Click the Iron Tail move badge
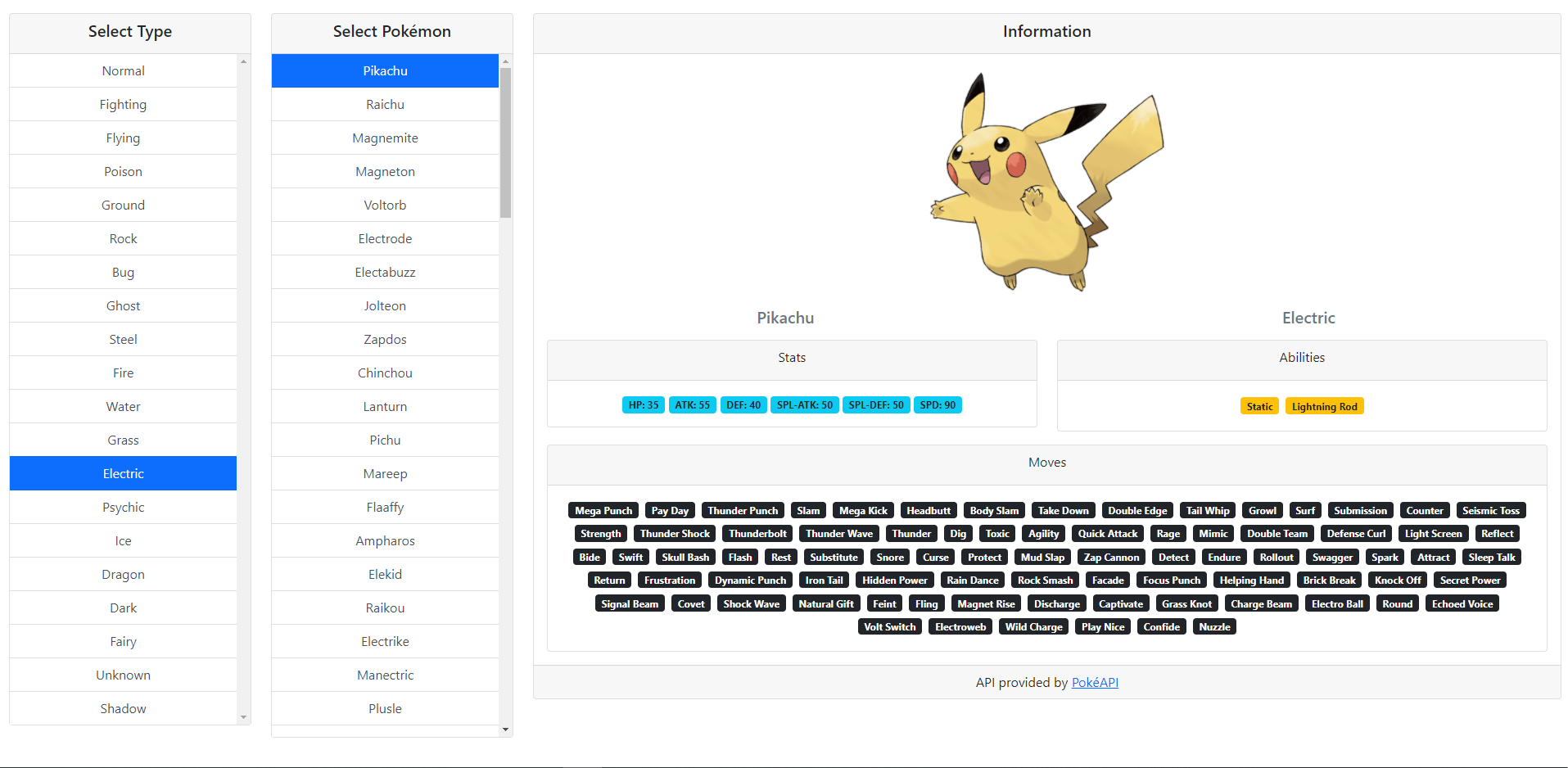 pos(824,580)
